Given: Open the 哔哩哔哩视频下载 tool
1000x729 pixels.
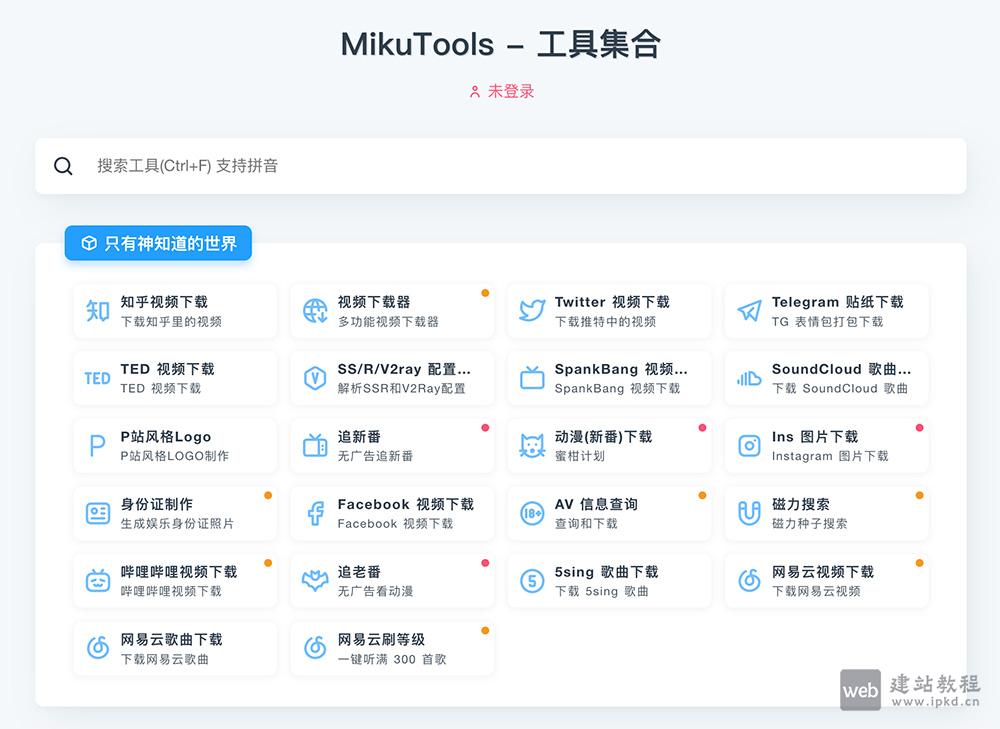Looking at the screenshot, I should click(x=174, y=580).
